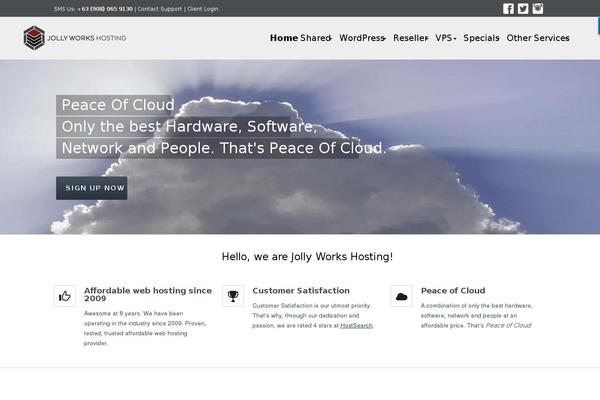Screen dimensions: 600x400
Task: Click the 'Awesome at 8 years' paragraph
Action: pos(145,328)
